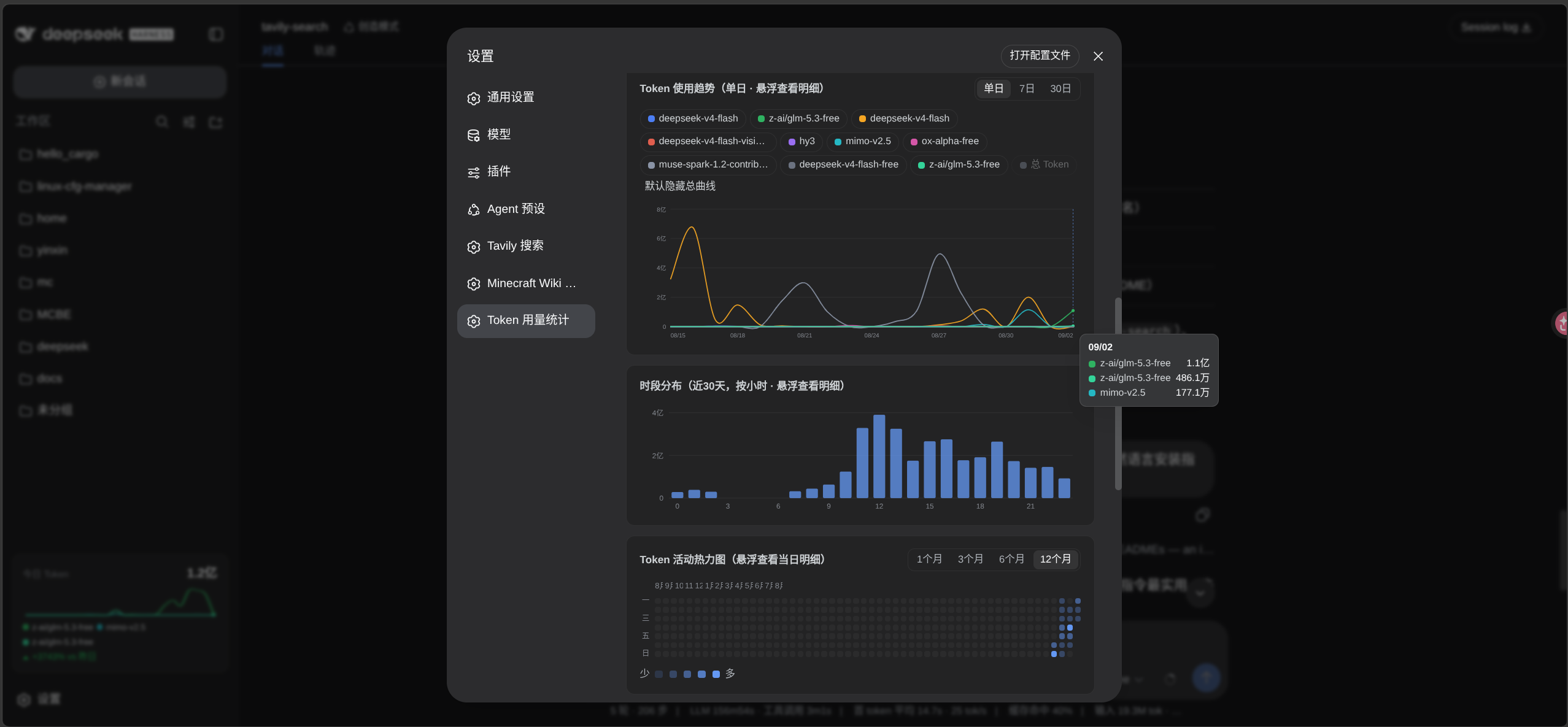Switch the trend chart to 7日

[x=1027, y=88]
